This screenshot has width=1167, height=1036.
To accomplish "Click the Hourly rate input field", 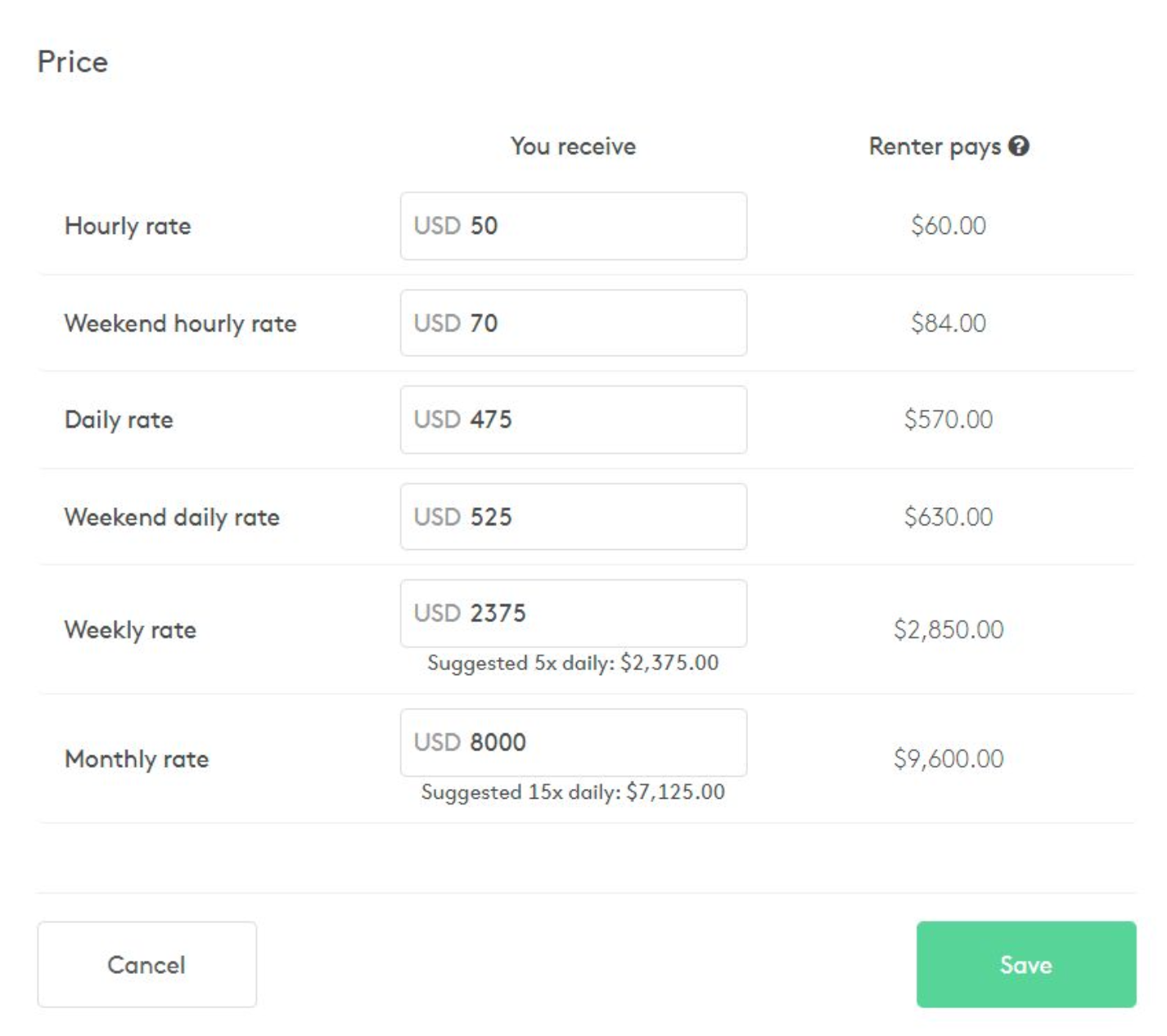I will point(573,226).
